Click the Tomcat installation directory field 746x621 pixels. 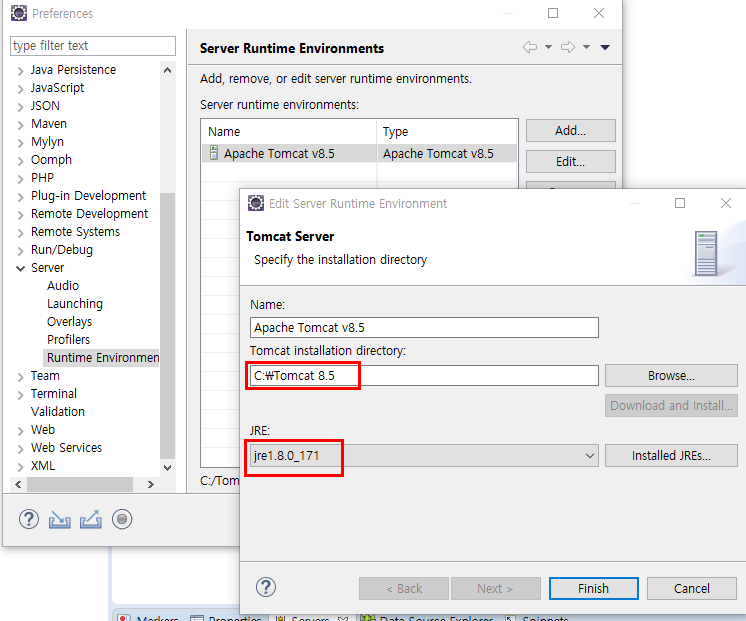424,376
